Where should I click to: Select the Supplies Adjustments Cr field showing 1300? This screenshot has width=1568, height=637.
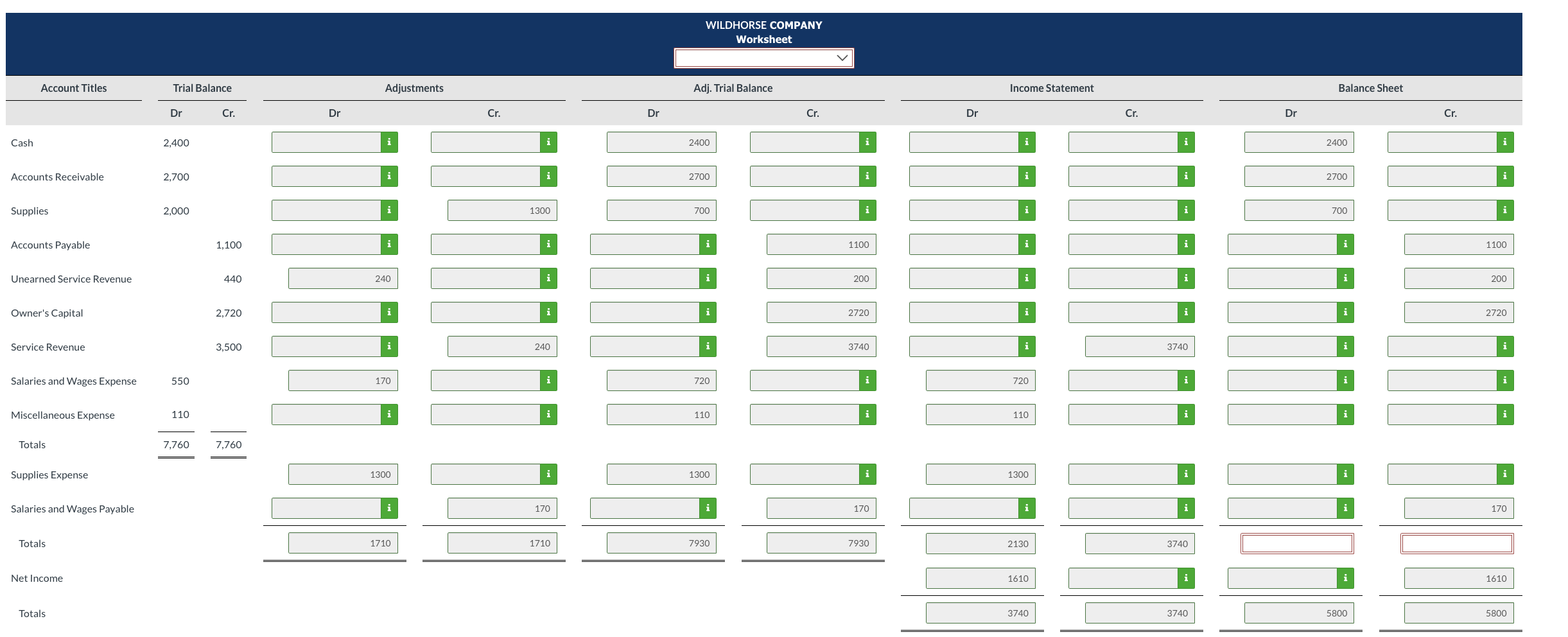pos(502,210)
